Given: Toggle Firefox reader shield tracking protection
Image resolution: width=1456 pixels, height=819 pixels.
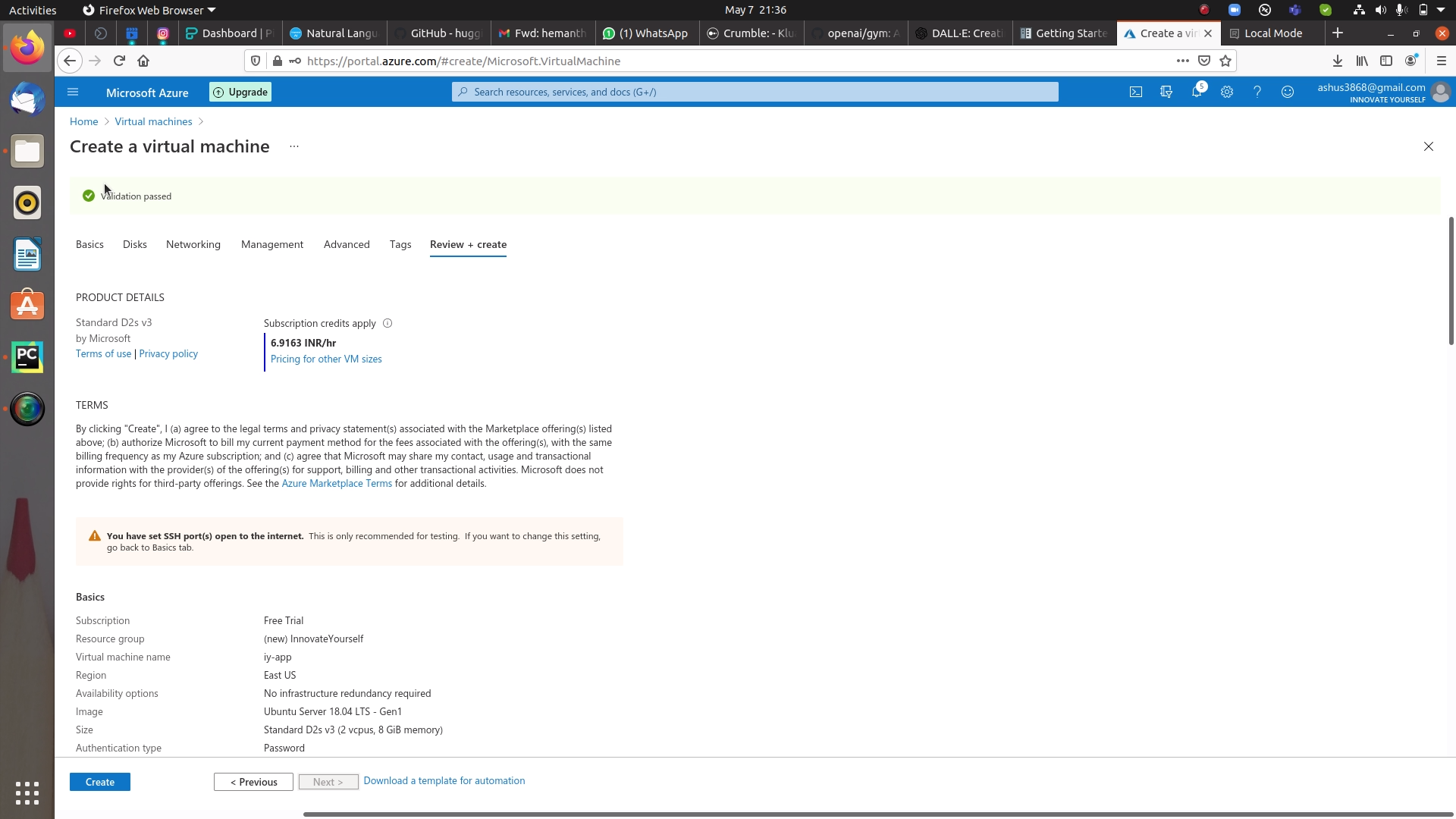Looking at the screenshot, I should tap(256, 61).
